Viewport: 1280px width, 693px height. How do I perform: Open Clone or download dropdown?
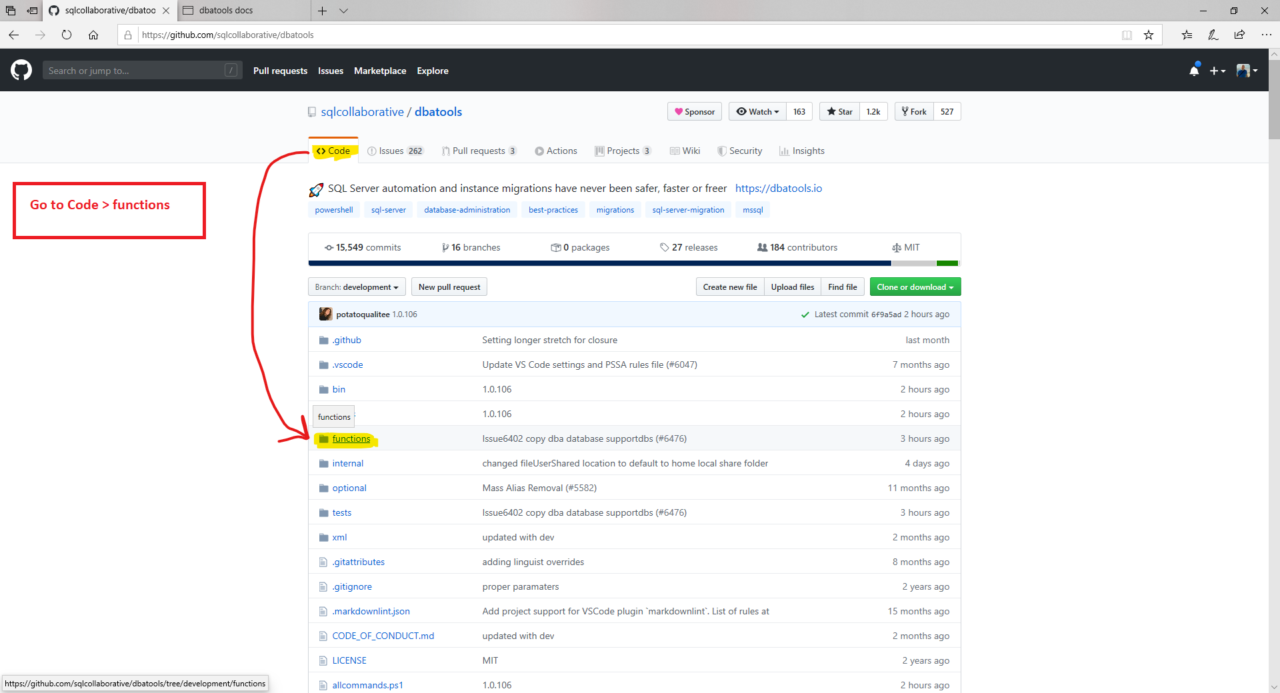[915, 287]
